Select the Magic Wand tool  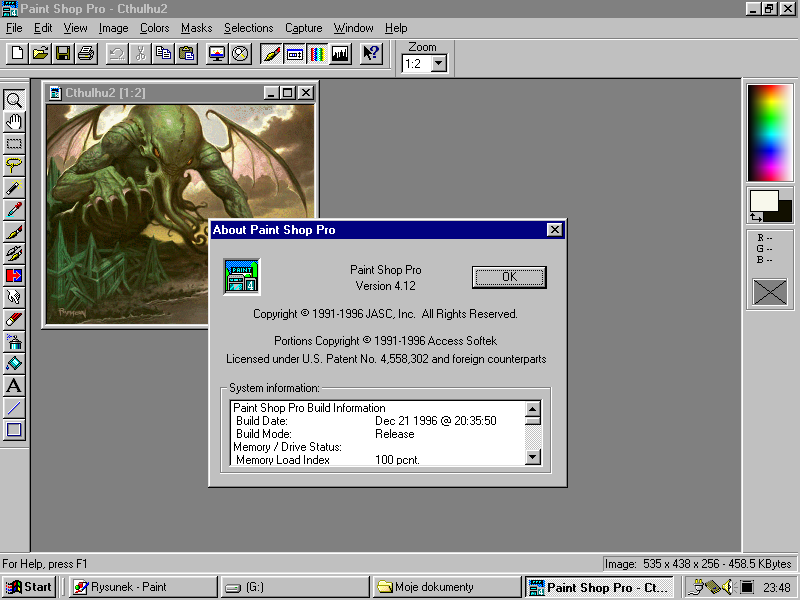pyautogui.click(x=14, y=188)
